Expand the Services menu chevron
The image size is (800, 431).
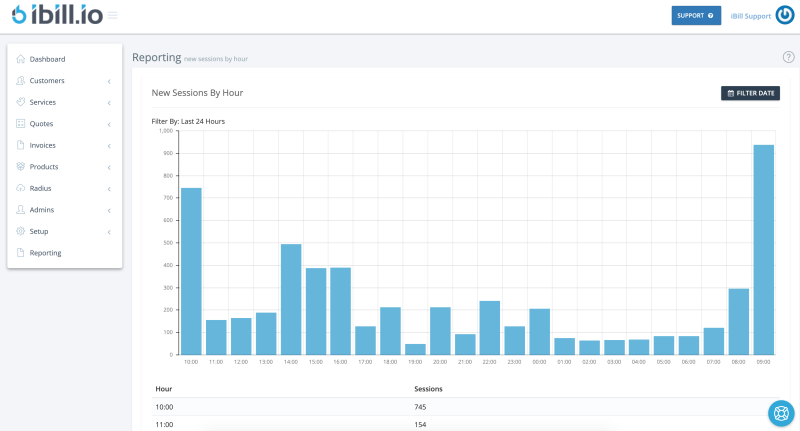[109, 103]
